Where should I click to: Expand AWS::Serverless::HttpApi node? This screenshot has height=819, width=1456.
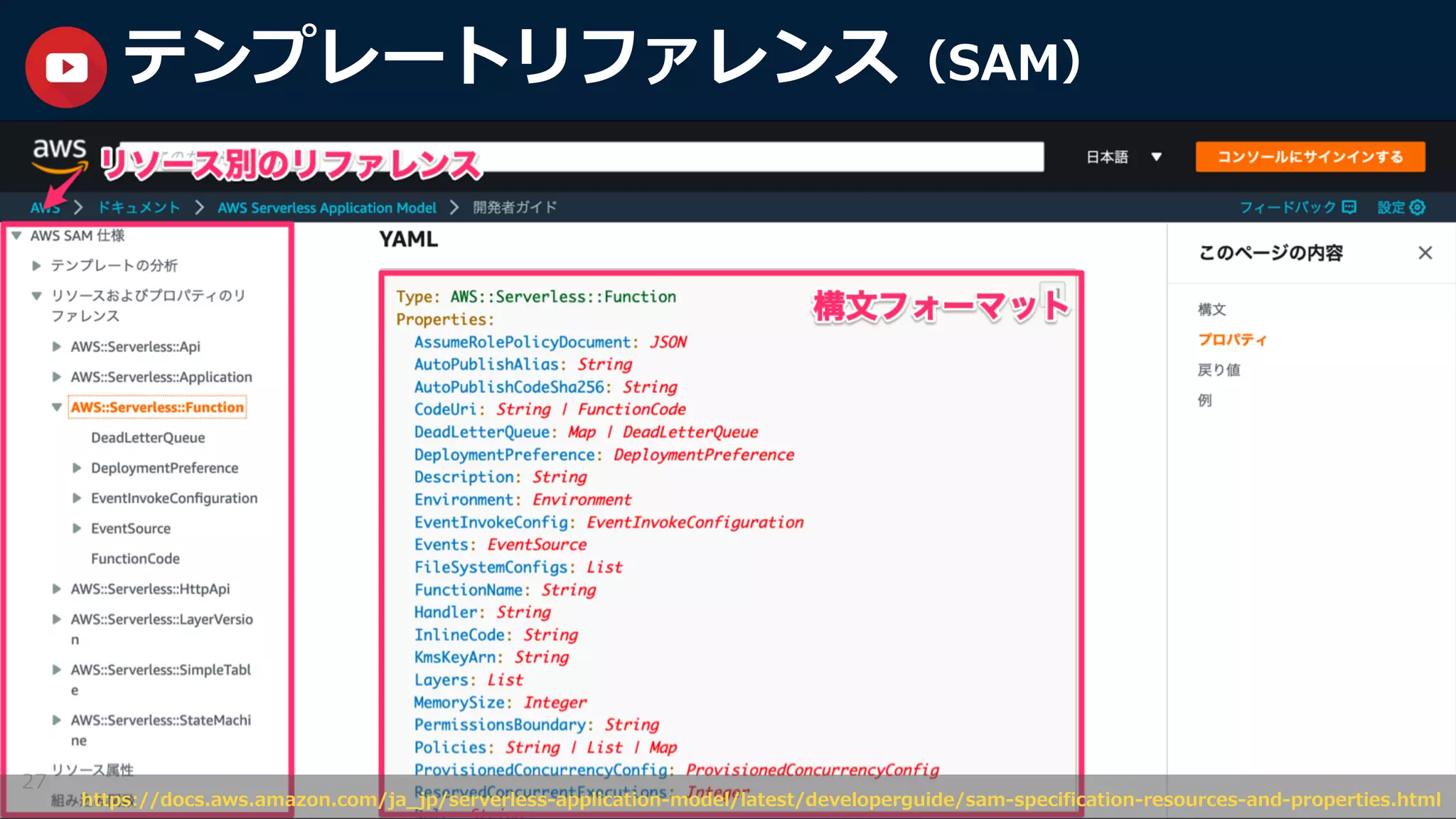(56, 589)
